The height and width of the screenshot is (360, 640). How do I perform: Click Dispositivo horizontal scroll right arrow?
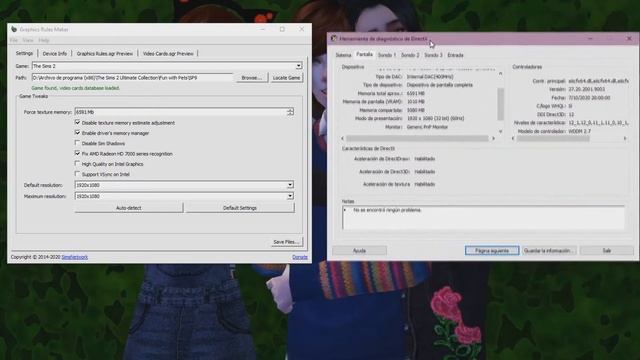493,138
